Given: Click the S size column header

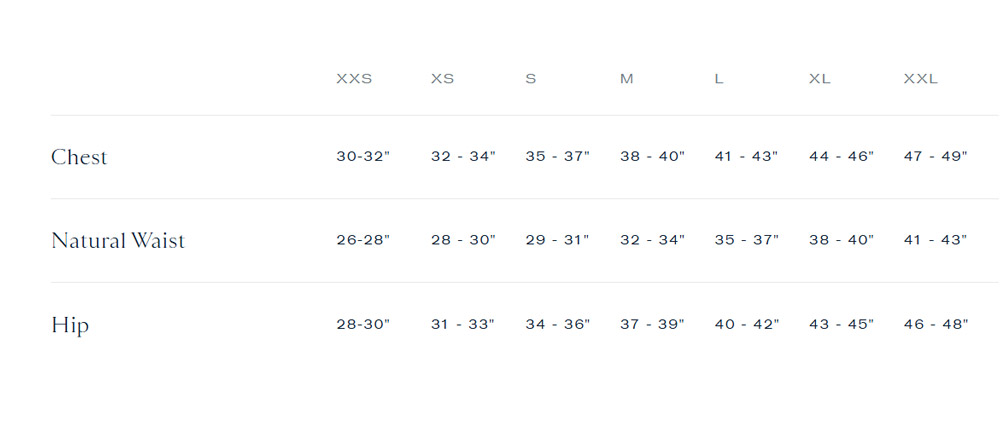Looking at the screenshot, I should pos(531,79).
